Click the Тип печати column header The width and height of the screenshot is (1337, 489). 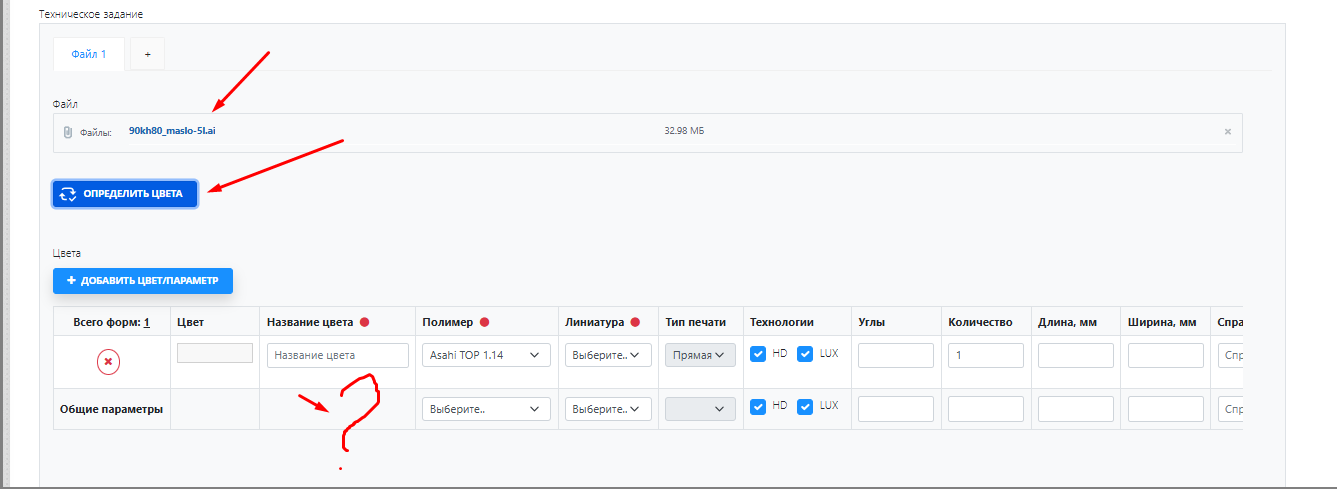(x=697, y=322)
